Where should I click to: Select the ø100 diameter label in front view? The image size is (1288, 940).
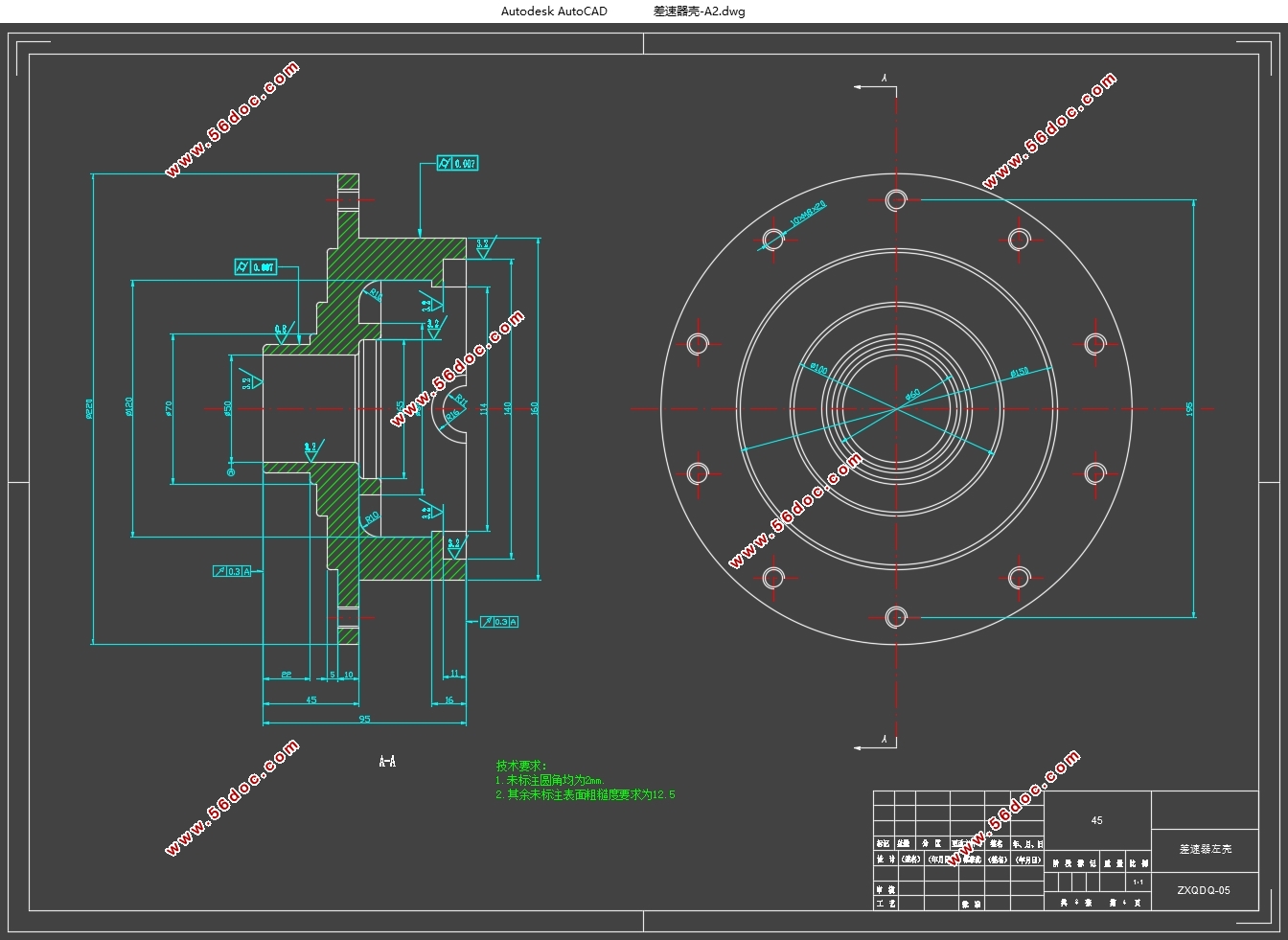818,368
